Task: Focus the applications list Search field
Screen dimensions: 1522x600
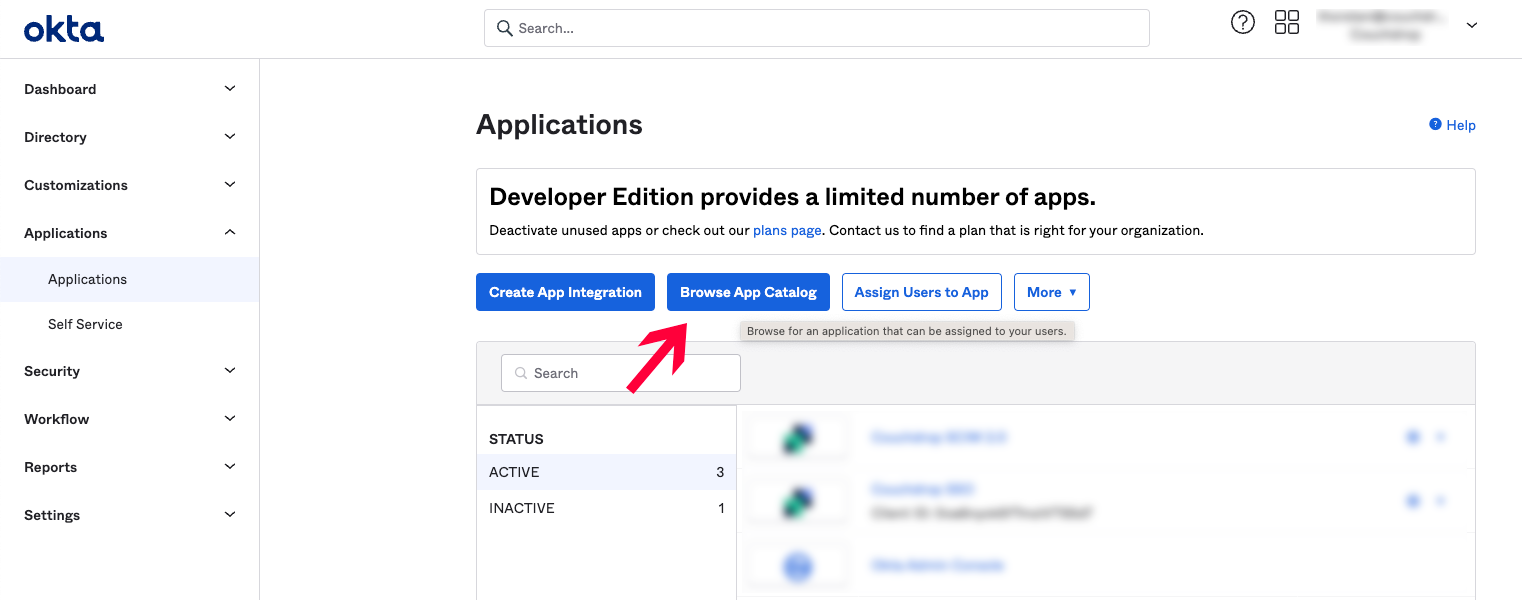Action: [x=620, y=373]
